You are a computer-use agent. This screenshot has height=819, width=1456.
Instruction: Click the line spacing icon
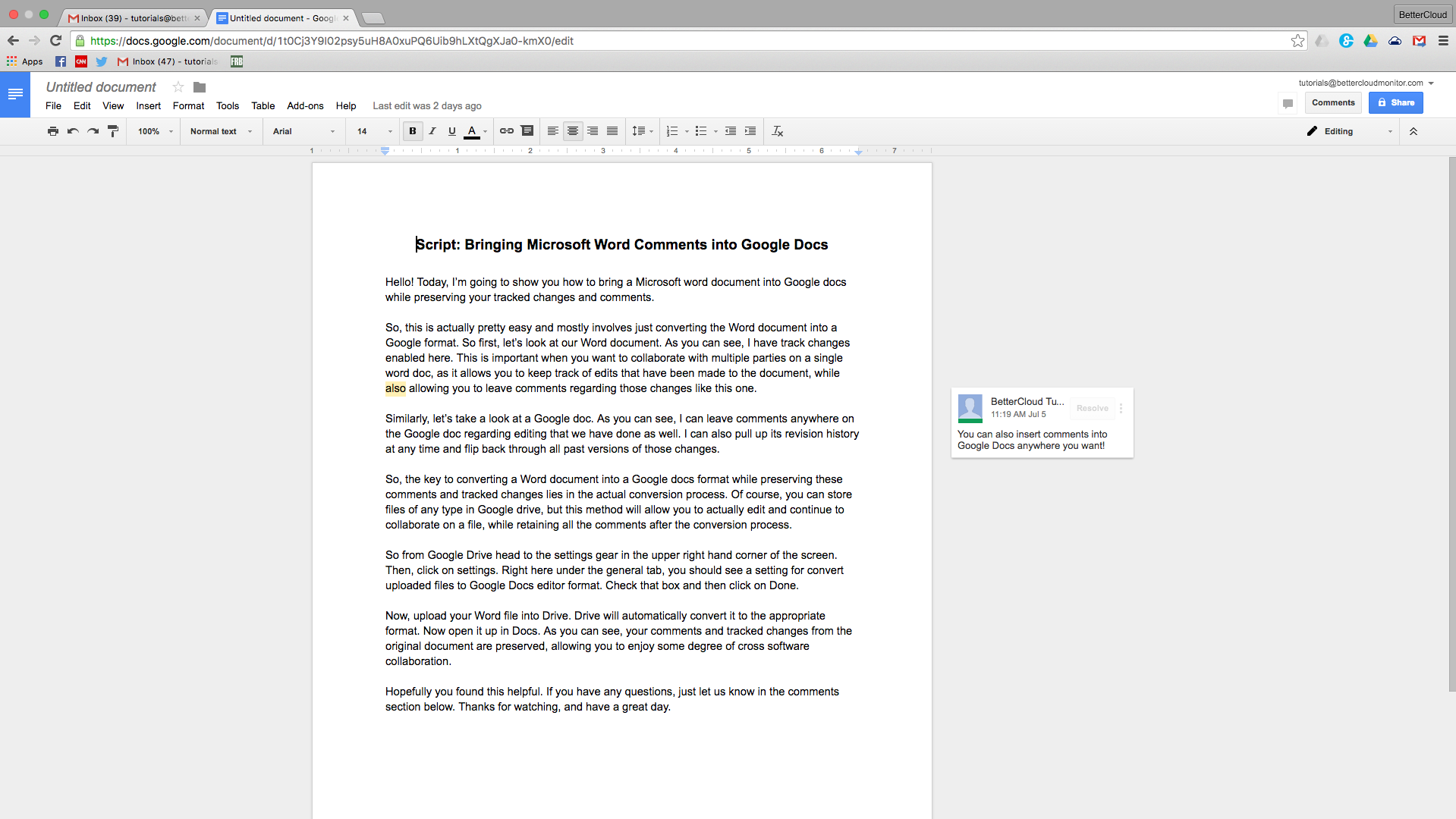point(639,131)
